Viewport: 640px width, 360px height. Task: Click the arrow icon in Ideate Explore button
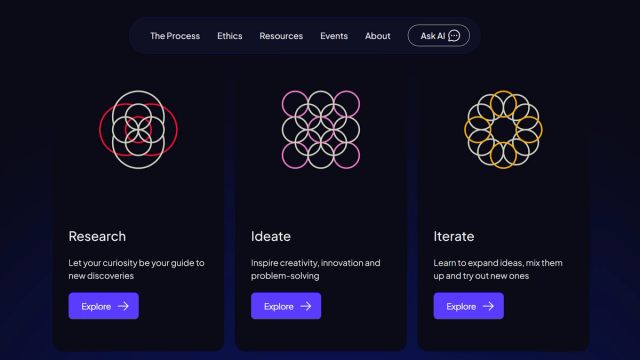coord(306,306)
